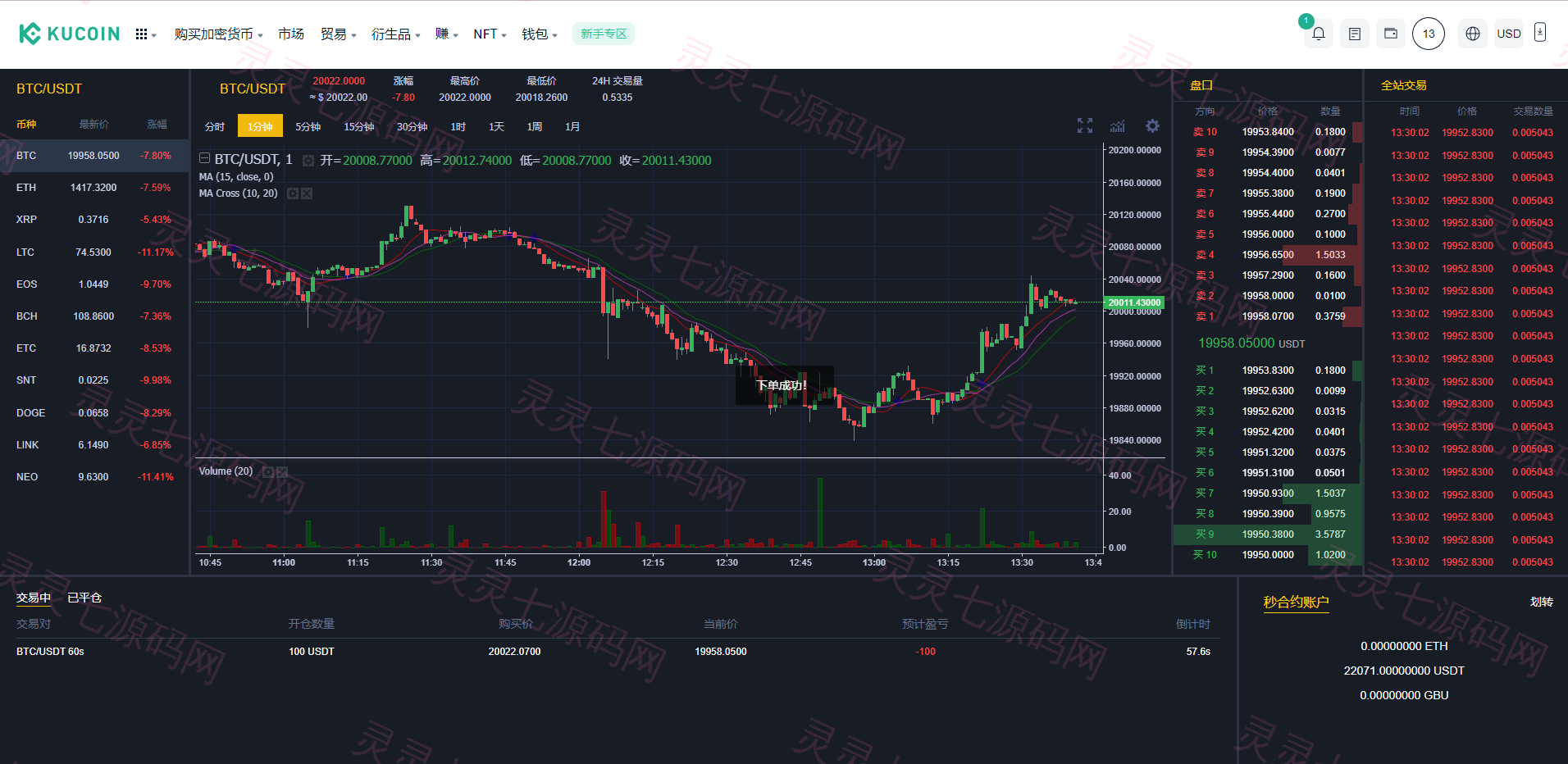Open chart settings gear icon
The image size is (1568, 764).
point(1152,125)
